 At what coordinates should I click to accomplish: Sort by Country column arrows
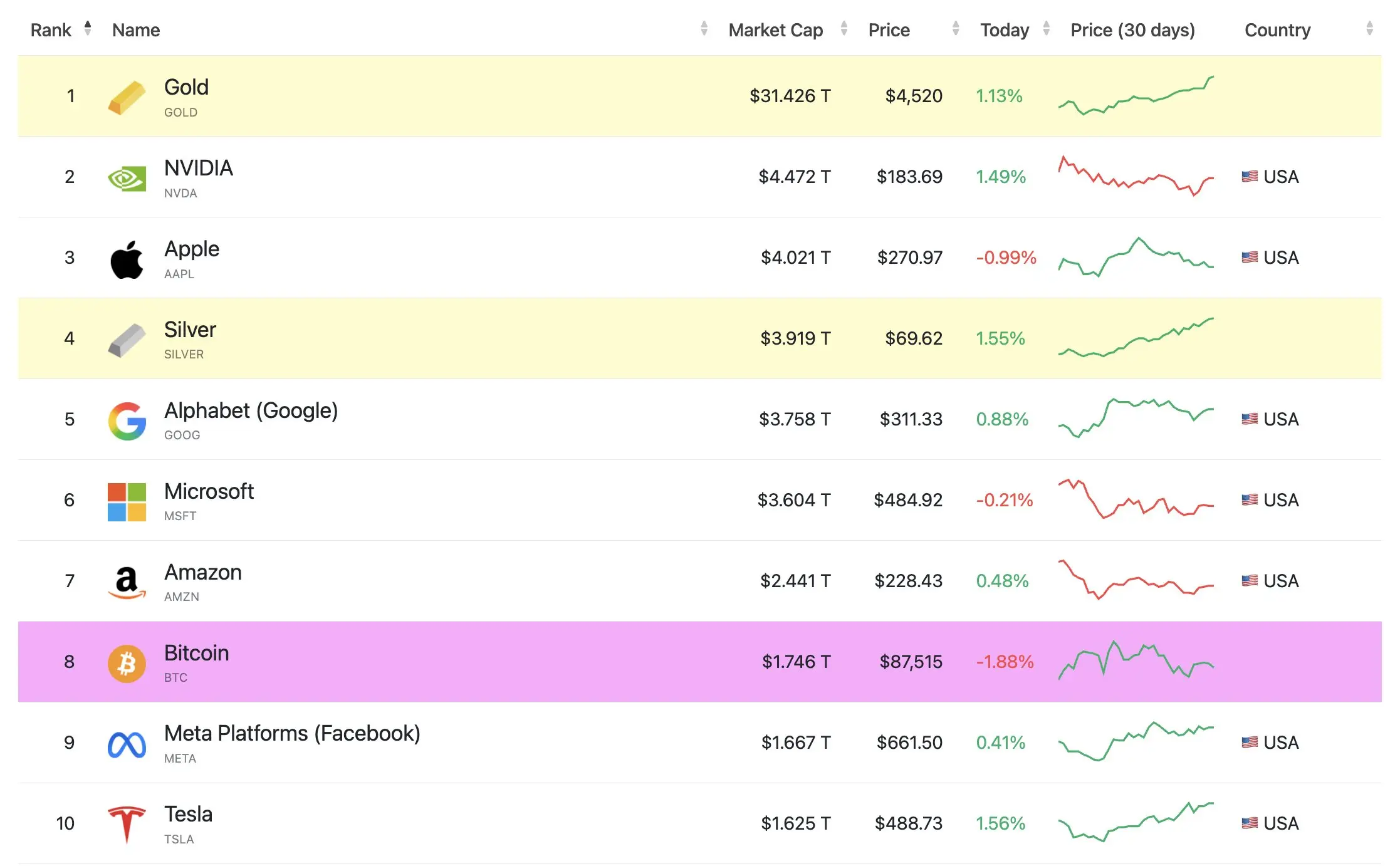click(x=1369, y=28)
